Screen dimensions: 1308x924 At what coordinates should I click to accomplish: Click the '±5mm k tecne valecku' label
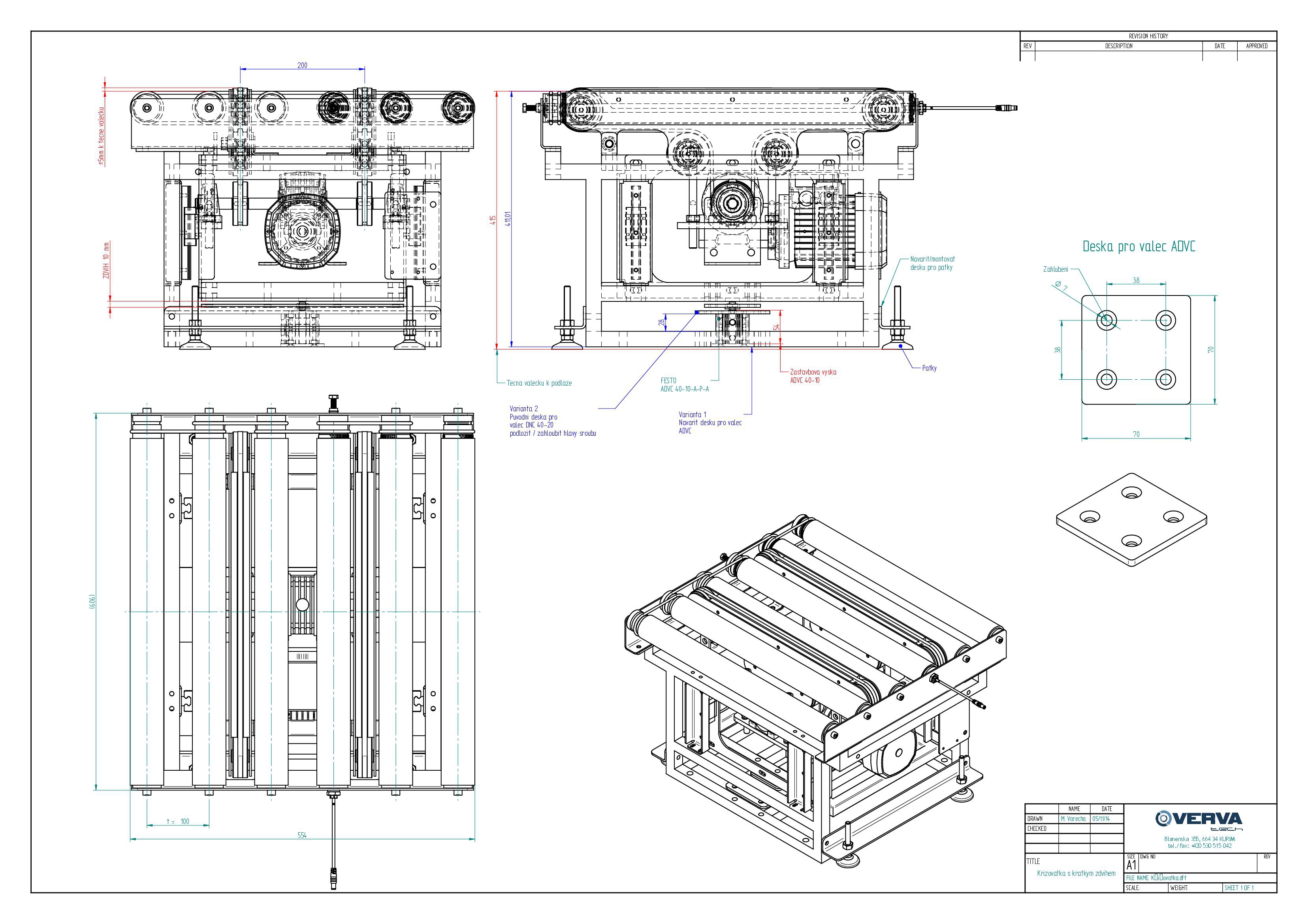(x=101, y=136)
